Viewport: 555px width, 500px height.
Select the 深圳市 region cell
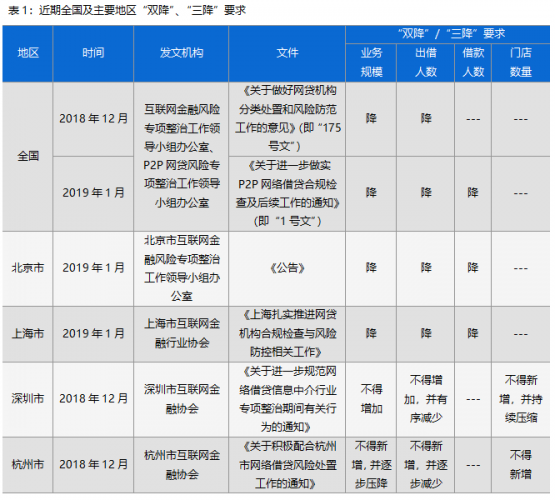click(x=28, y=400)
